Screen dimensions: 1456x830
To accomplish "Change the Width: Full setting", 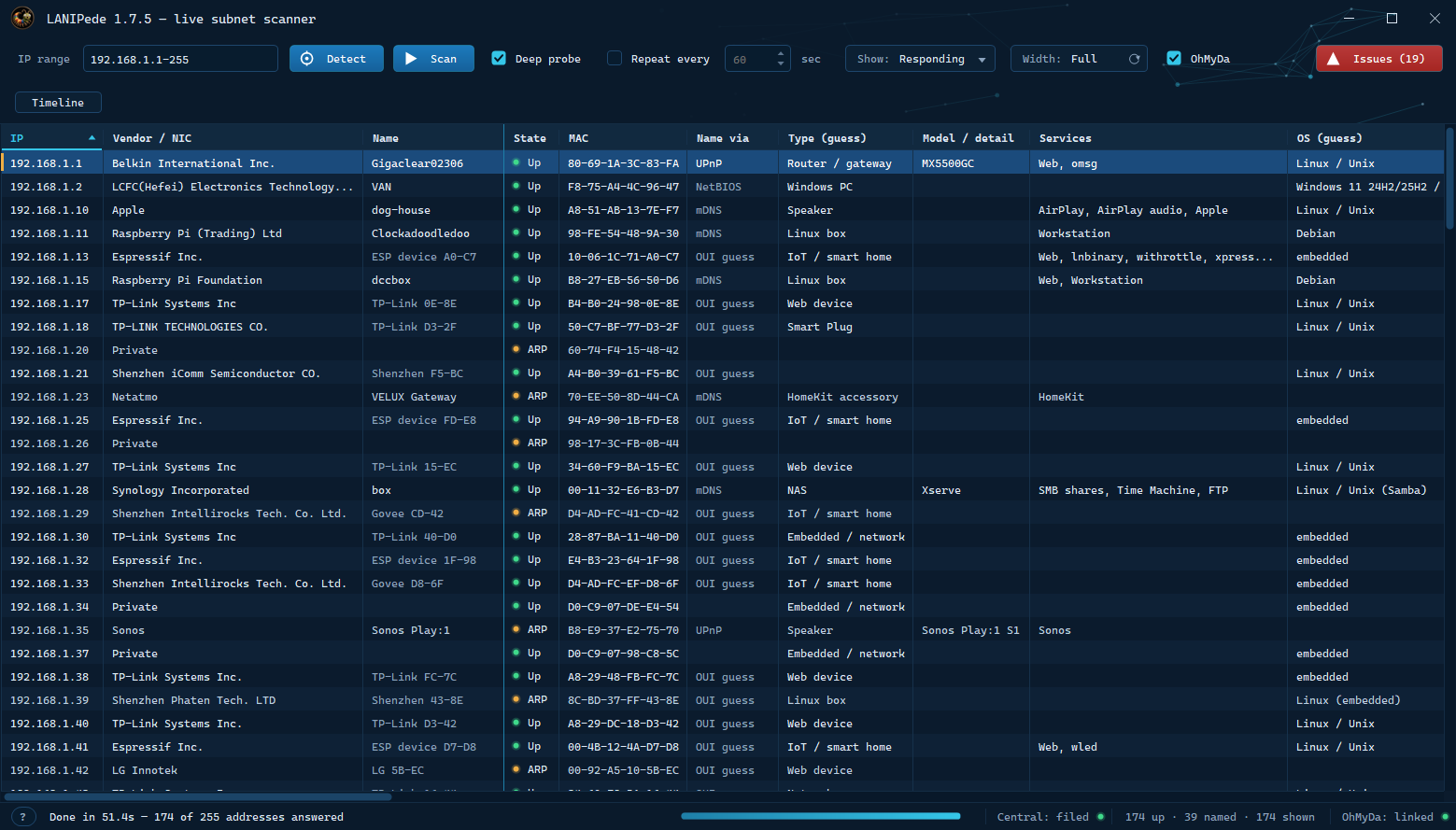I will click(x=1079, y=59).
